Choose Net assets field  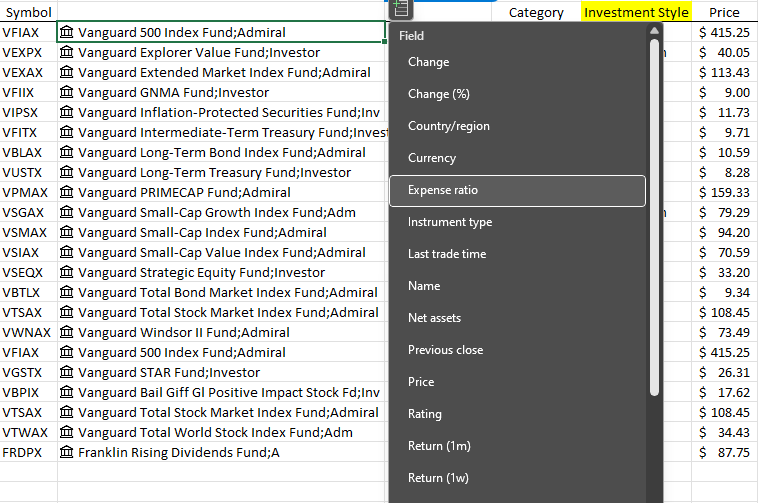point(517,318)
